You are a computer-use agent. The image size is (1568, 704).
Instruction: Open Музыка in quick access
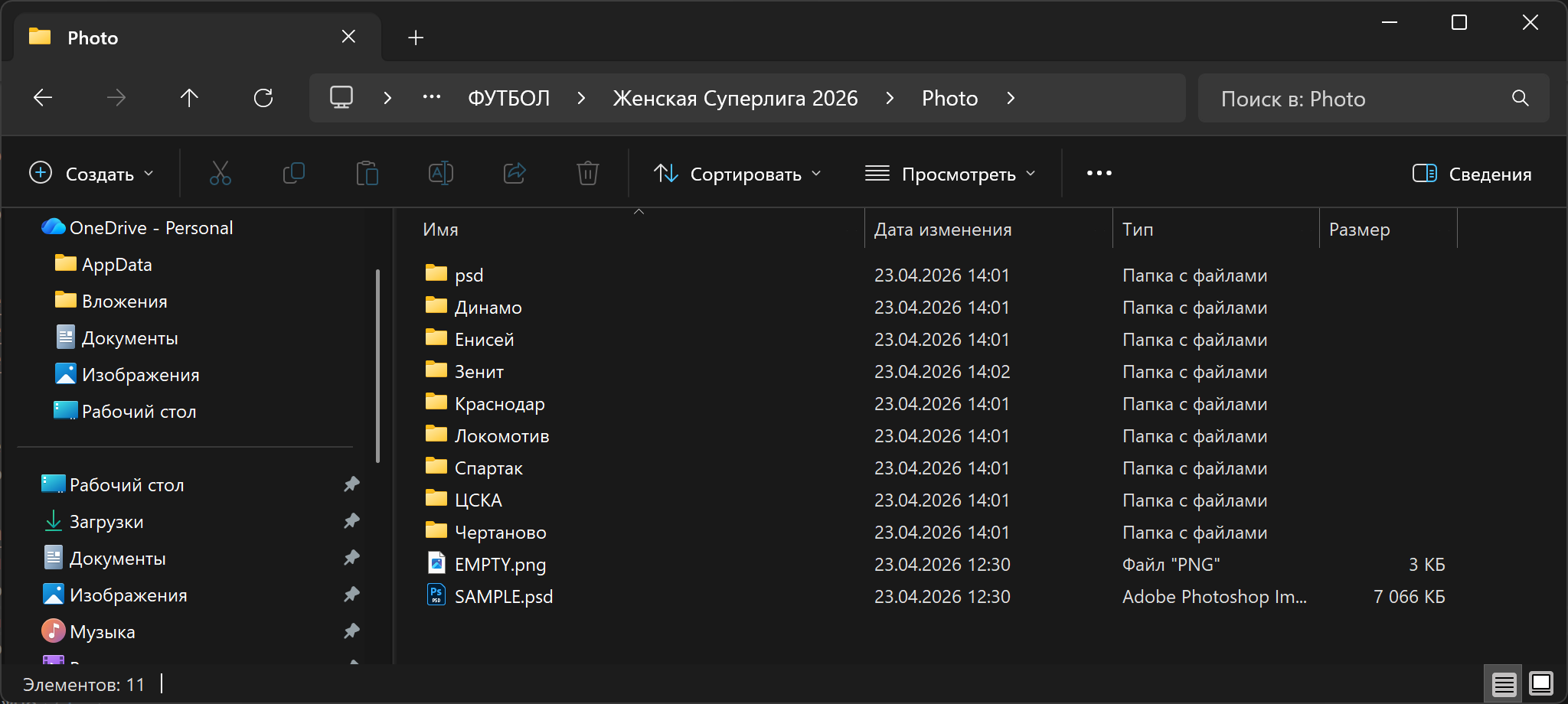102,631
